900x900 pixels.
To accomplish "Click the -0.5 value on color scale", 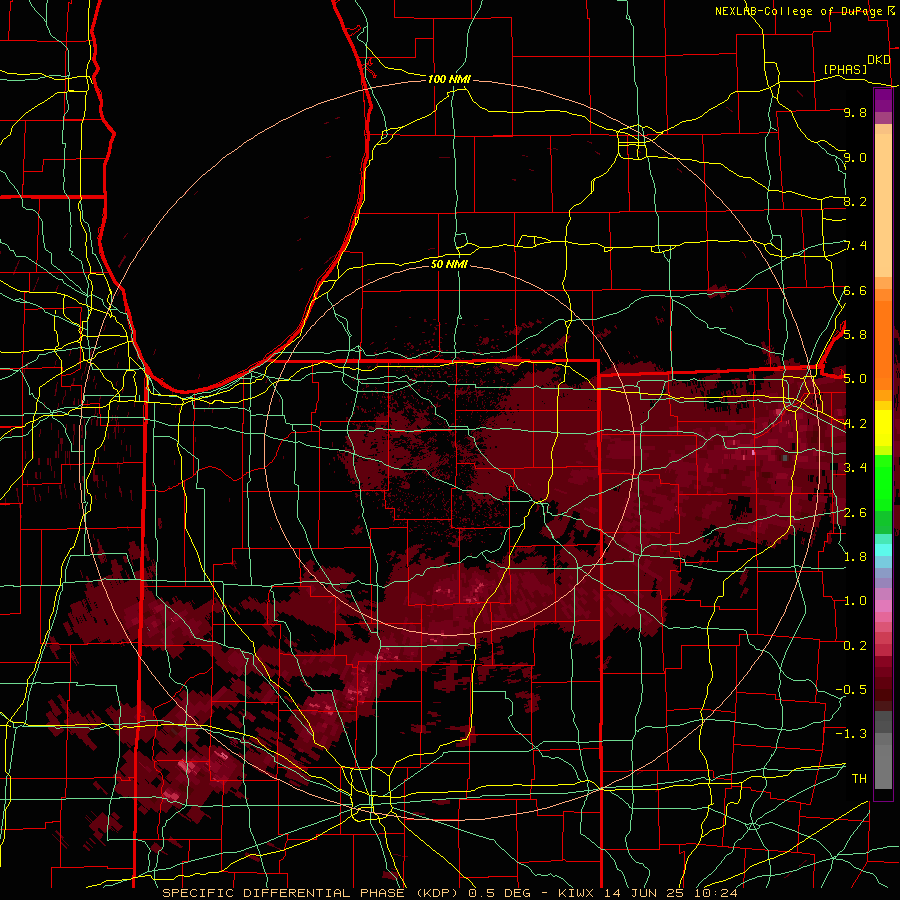I will point(851,689).
